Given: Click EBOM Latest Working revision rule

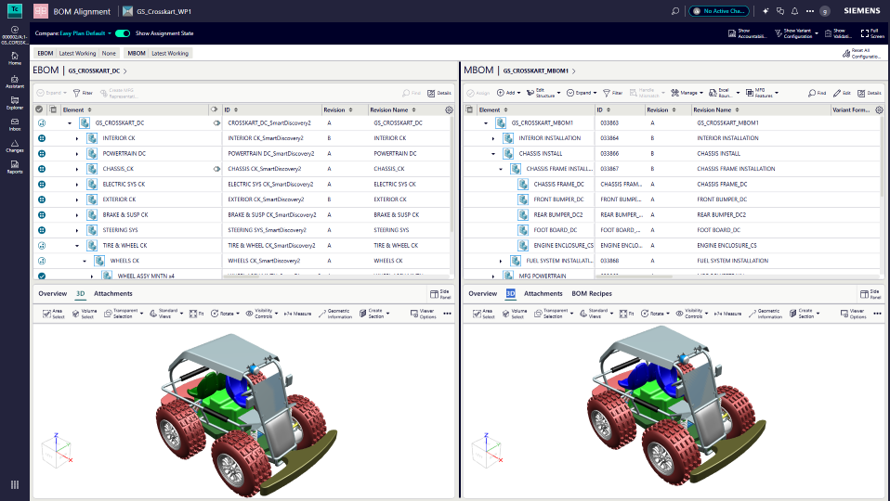Looking at the screenshot, I should 77,53.
